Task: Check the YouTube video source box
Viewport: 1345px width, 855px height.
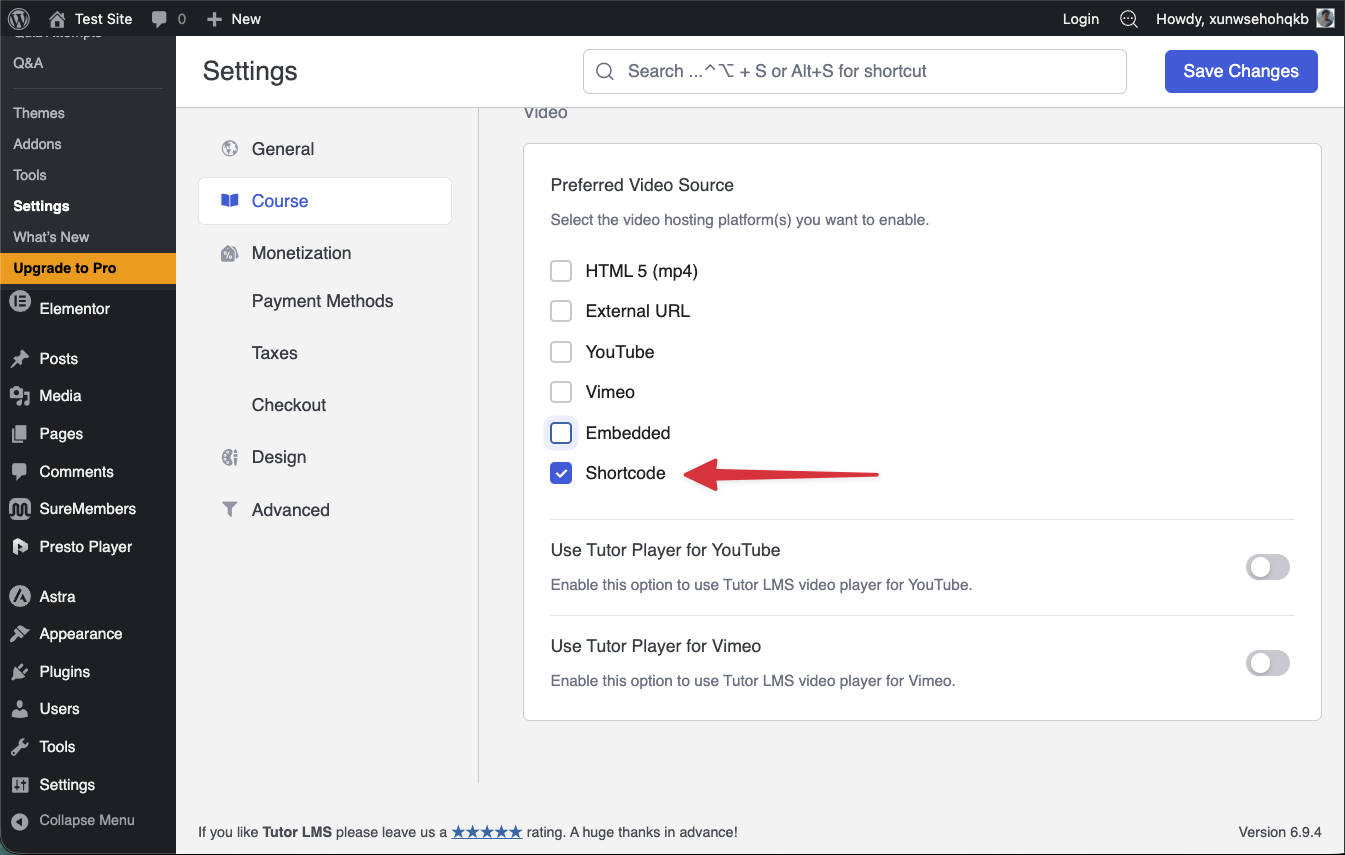Action: tap(561, 352)
